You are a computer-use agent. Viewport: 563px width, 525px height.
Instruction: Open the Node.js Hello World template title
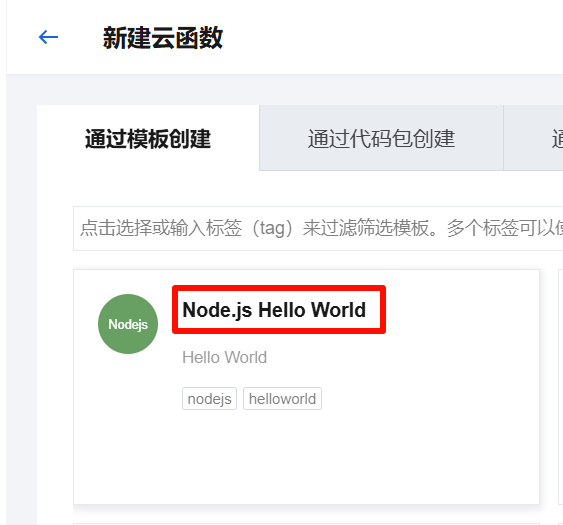click(x=274, y=310)
